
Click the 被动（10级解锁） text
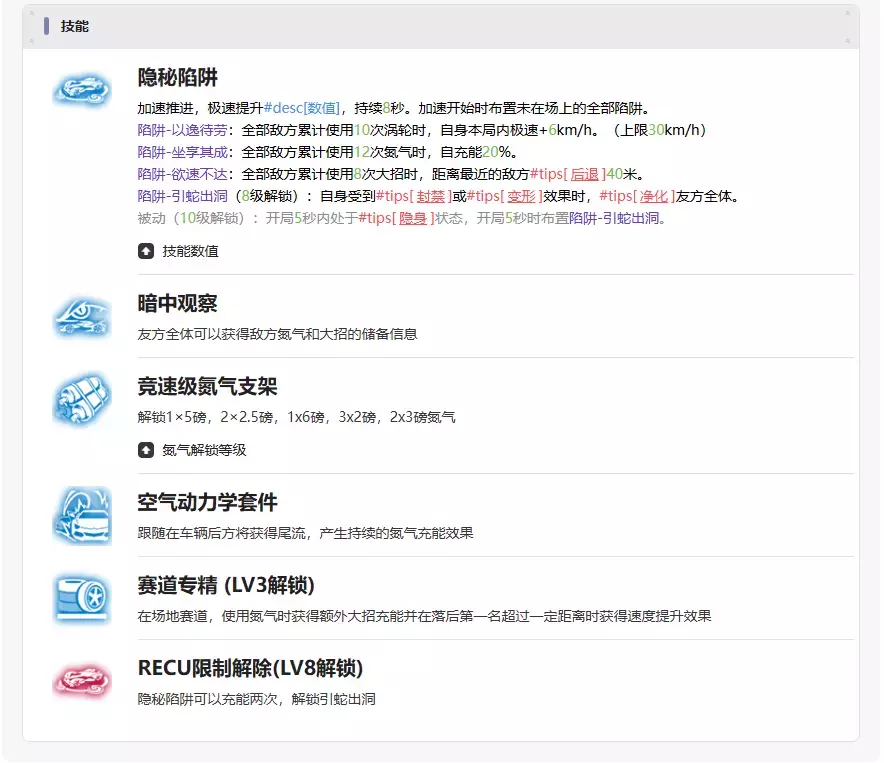click(x=193, y=218)
